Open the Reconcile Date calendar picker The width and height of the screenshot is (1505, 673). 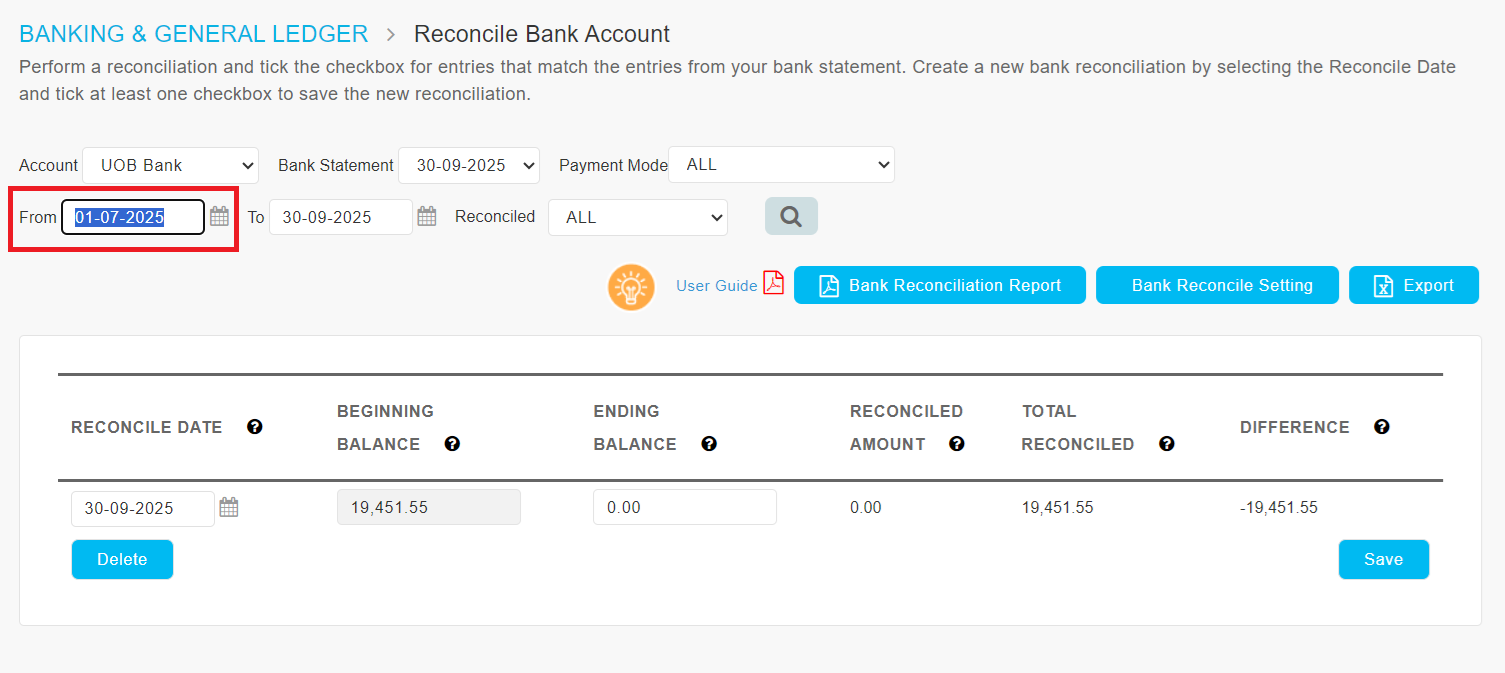(229, 507)
